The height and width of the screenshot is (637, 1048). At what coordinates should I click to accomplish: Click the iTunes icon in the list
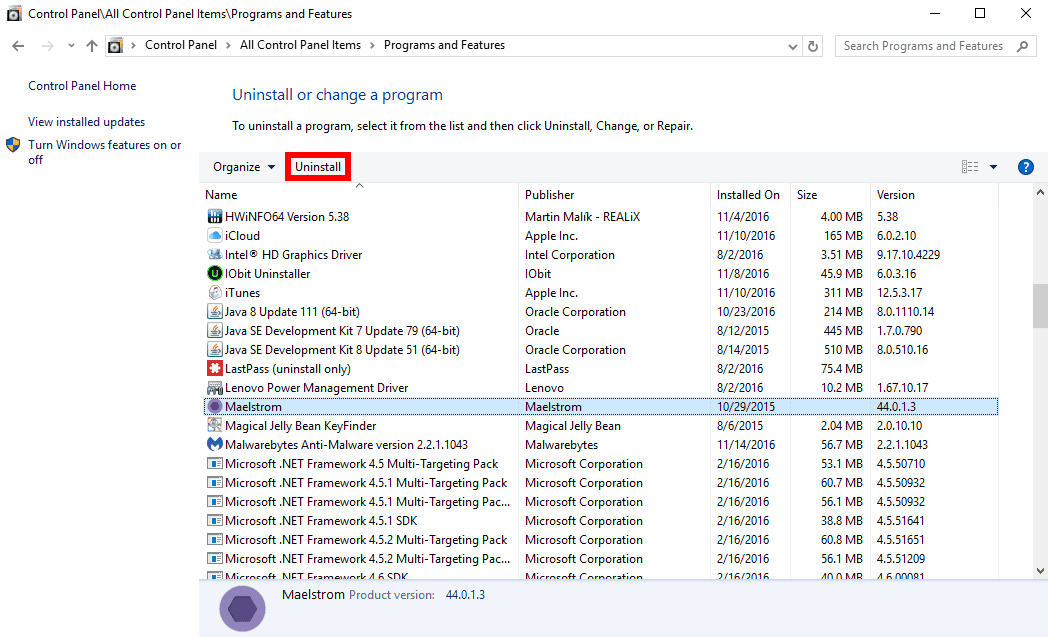pos(215,293)
